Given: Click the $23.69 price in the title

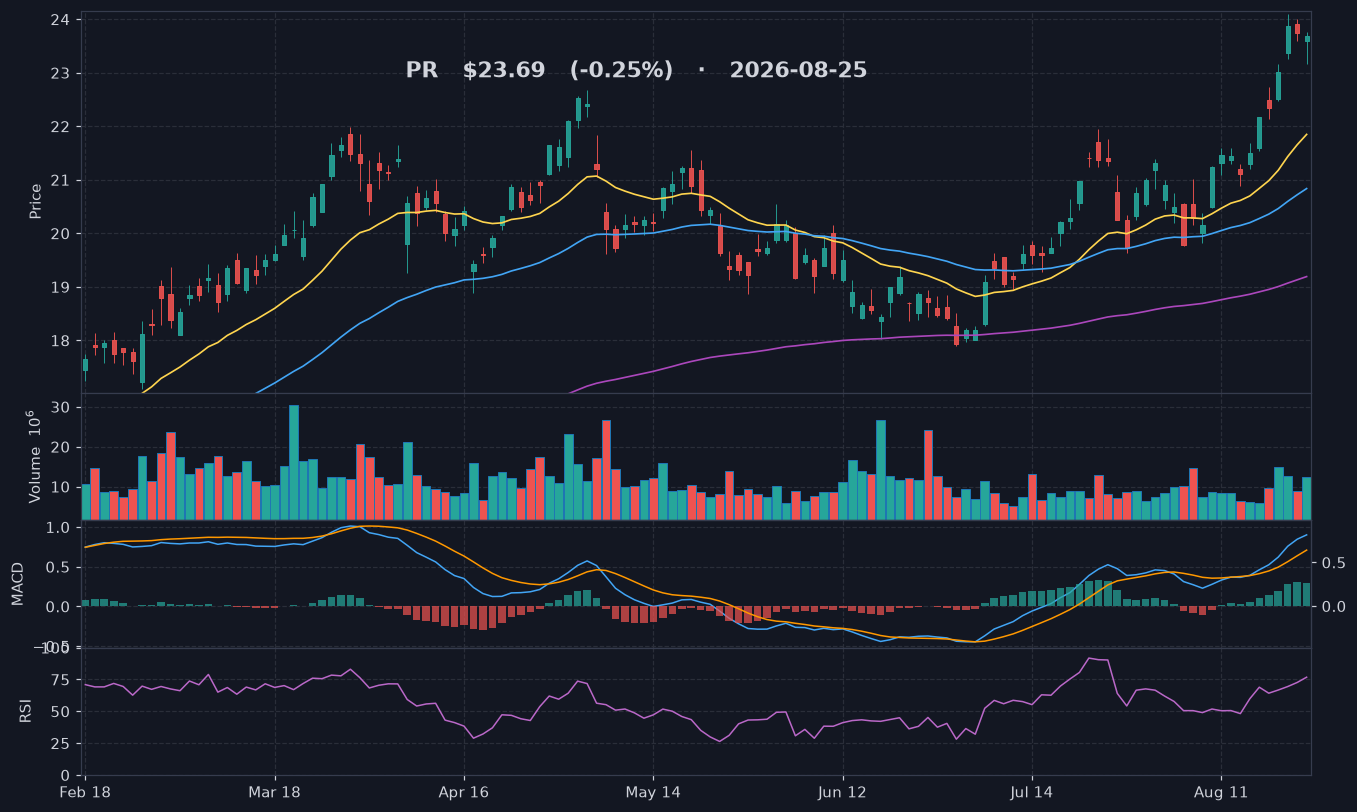Looking at the screenshot, I should tap(504, 71).
